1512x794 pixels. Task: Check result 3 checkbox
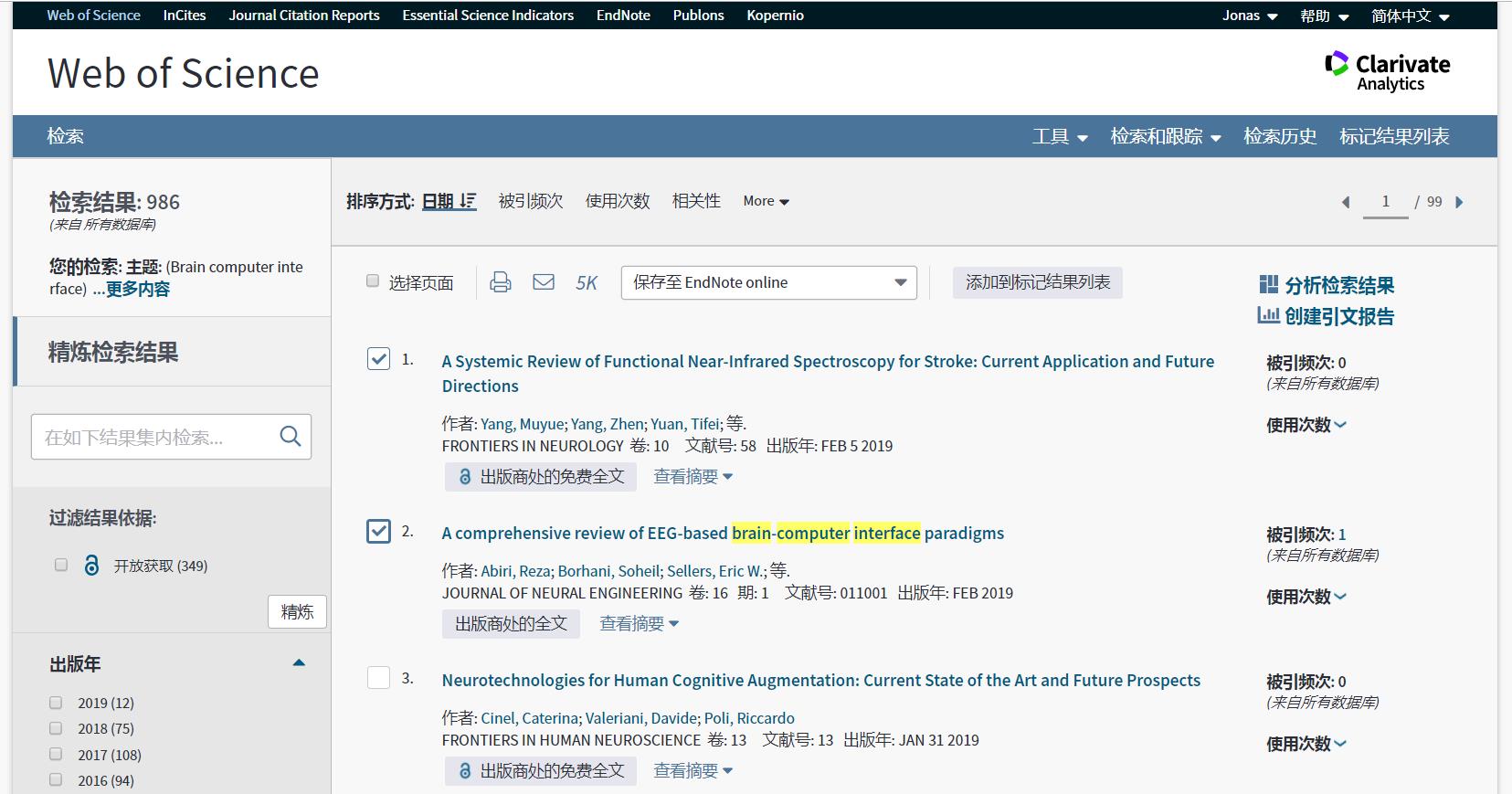pyautogui.click(x=378, y=678)
